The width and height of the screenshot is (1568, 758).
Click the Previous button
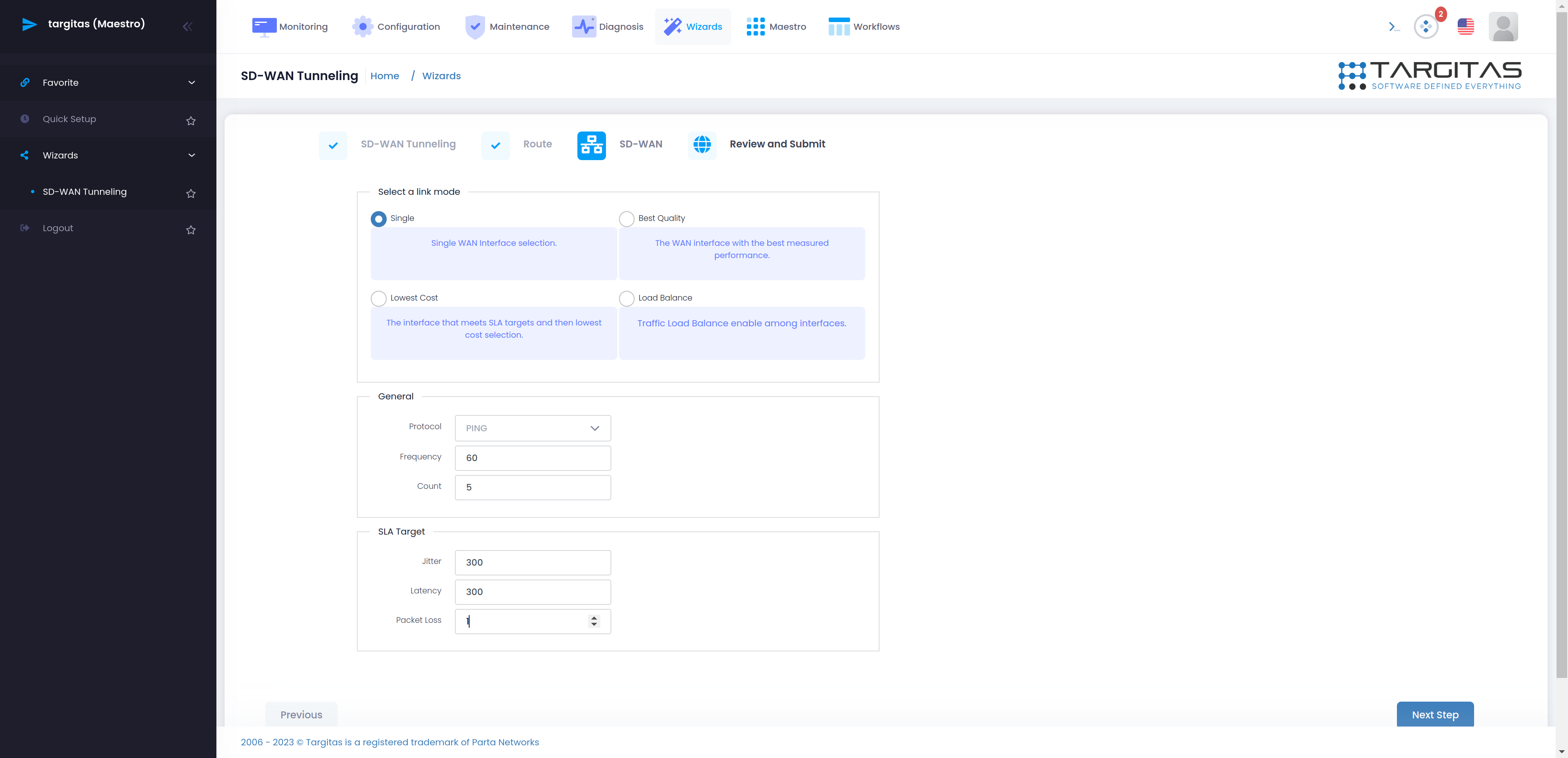click(x=301, y=714)
